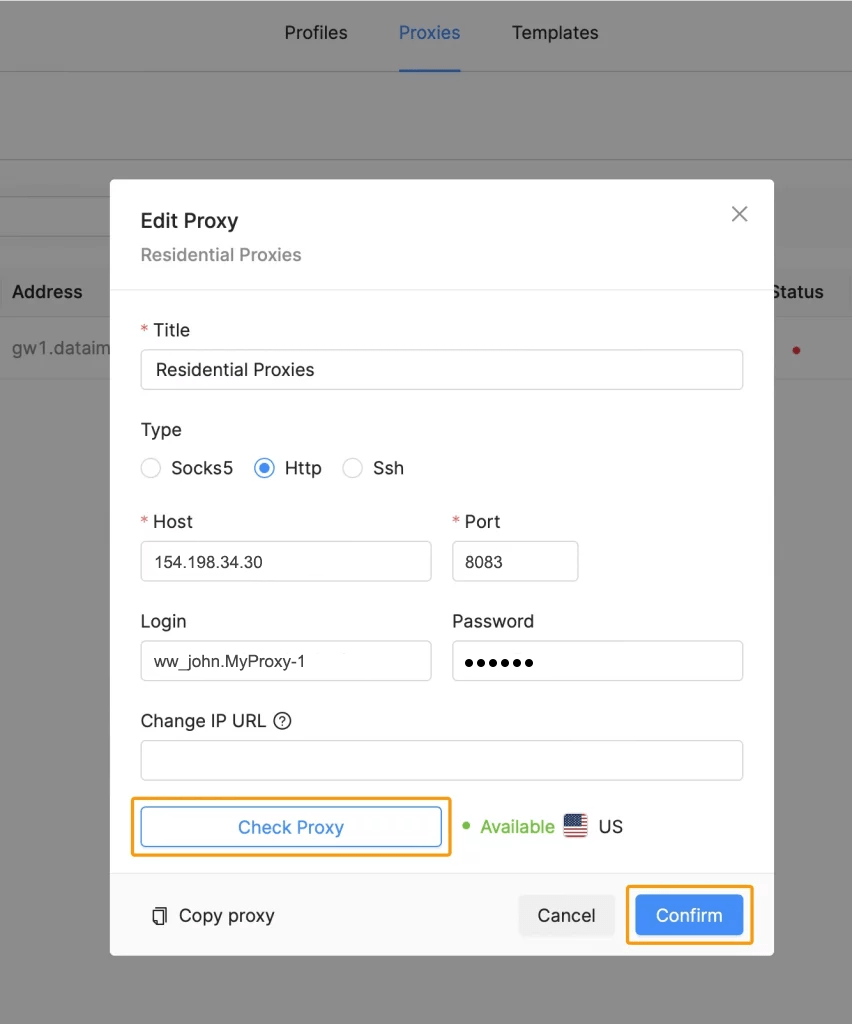The height and width of the screenshot is (1024, 852).
Task: Click the empty Change IP URL field
Action: click(441, 760)
